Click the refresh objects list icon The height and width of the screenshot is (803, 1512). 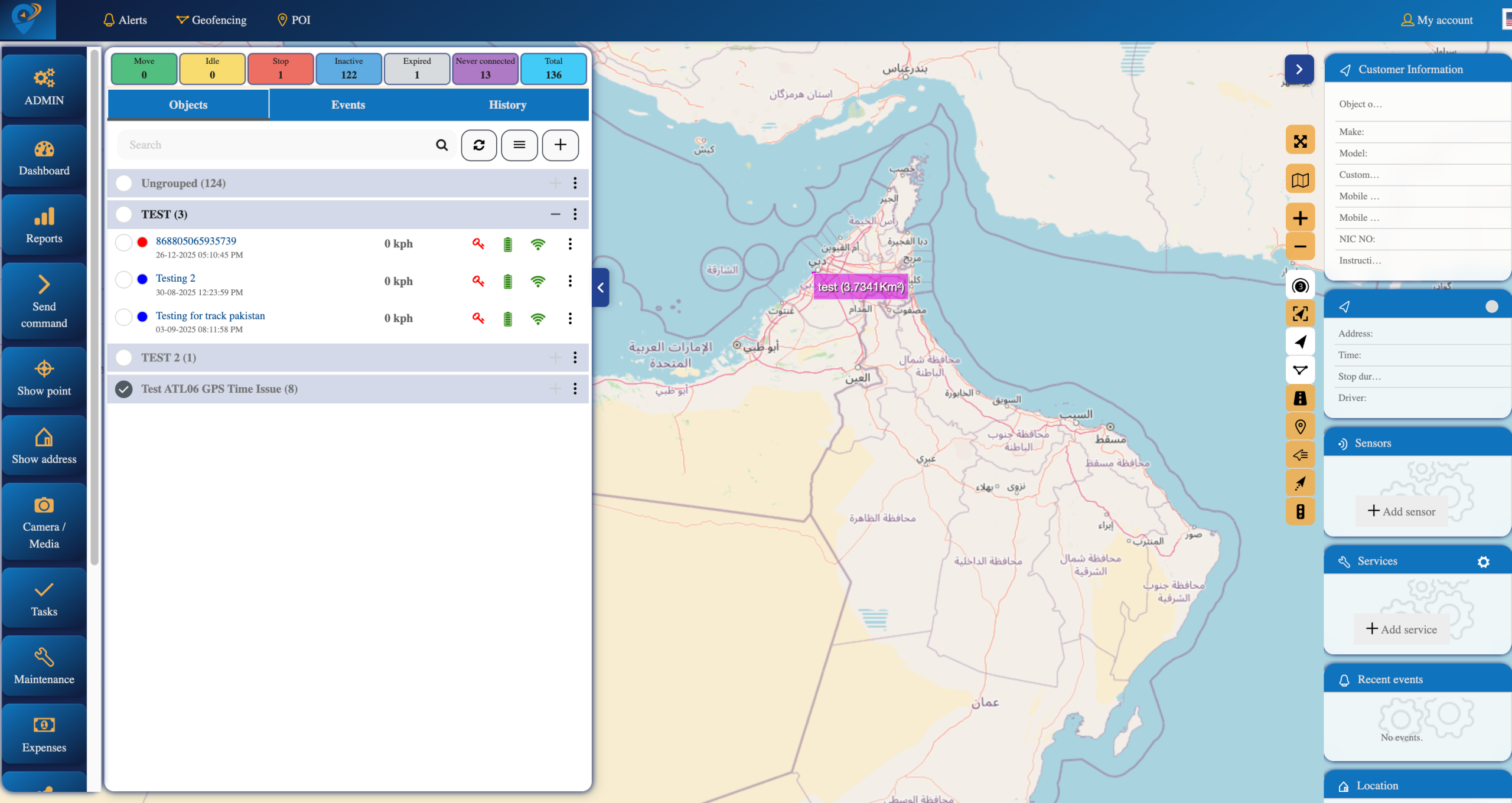click(x=478, y=145)
